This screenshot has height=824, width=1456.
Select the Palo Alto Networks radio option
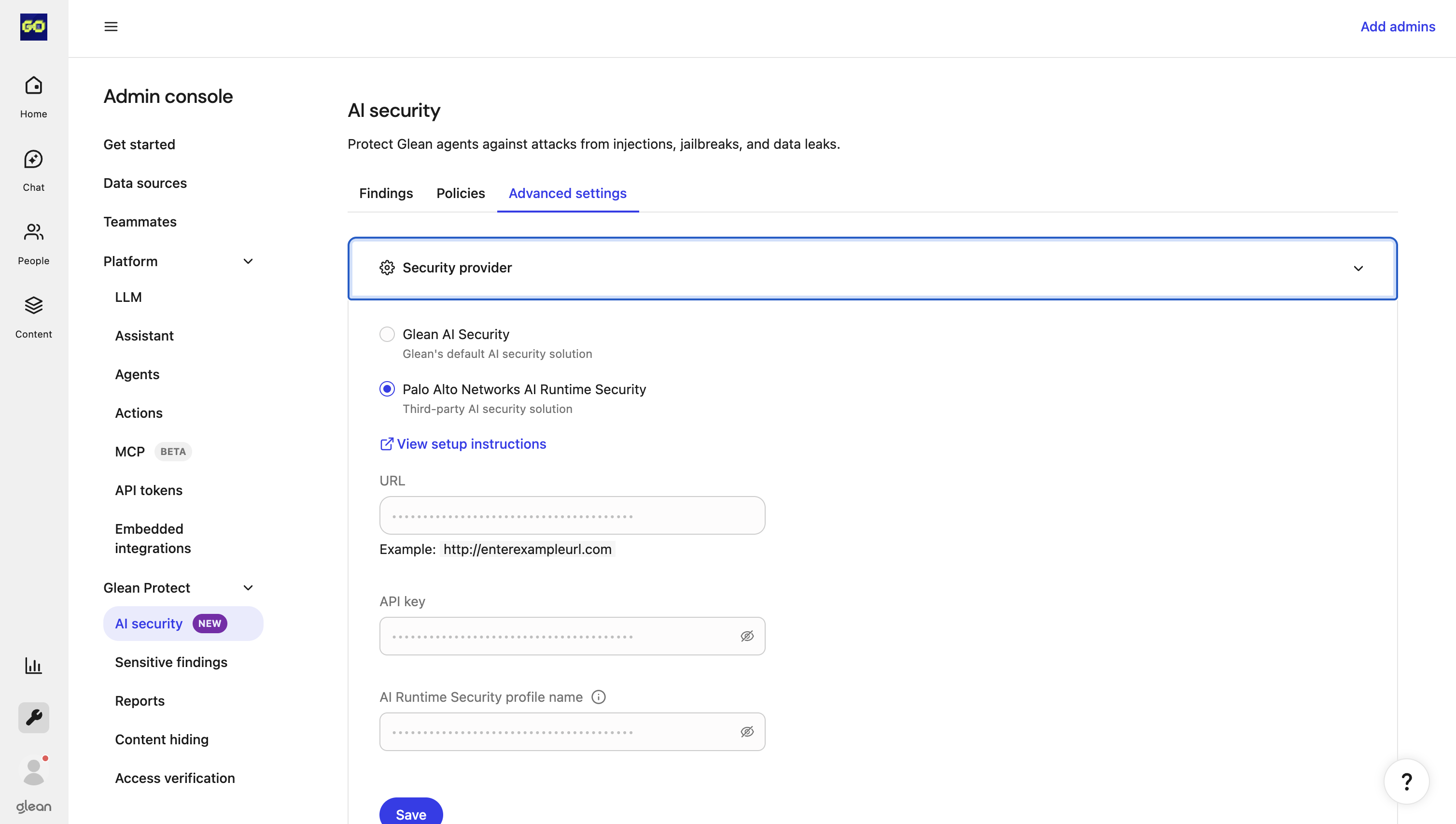(387, 389)
